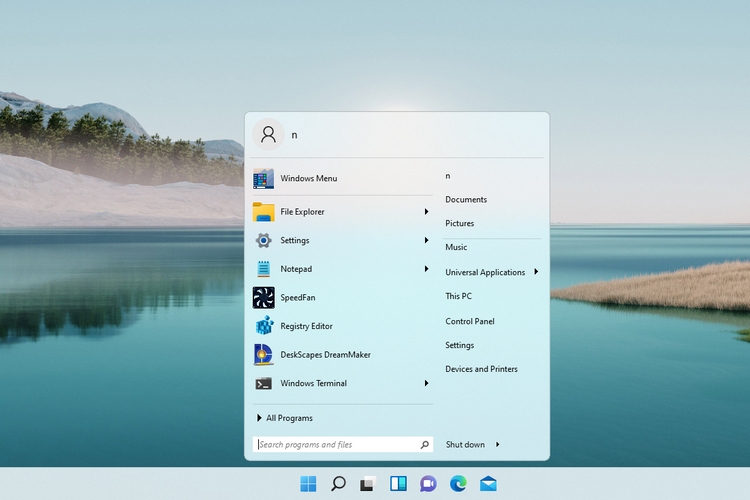Expand File Explorer submenu arrow
Image resolution: width=750 pixels, height=500 pixels.
coord(426,211)
